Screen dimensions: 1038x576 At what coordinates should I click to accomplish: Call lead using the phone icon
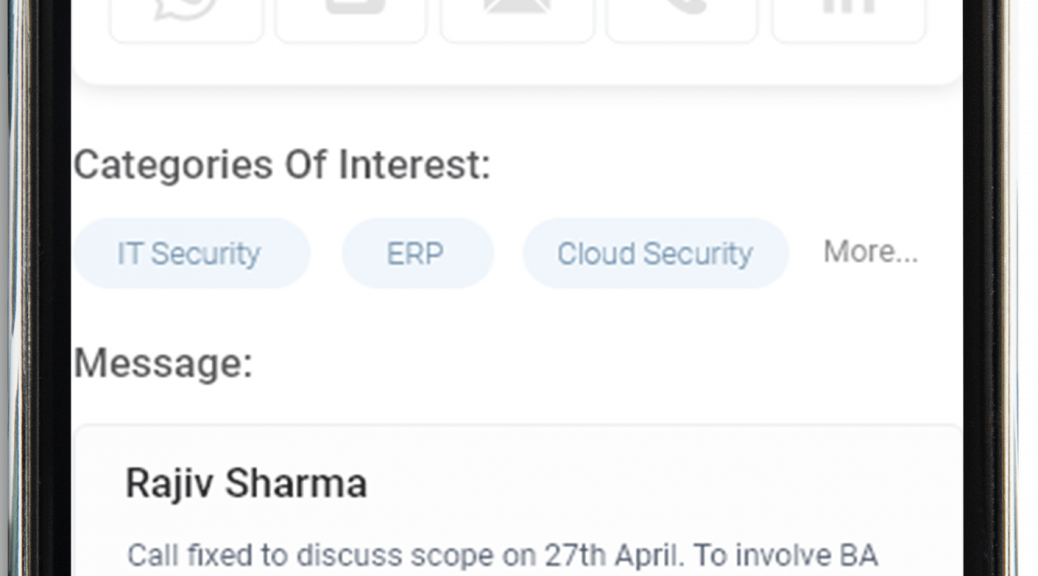click(x=682, y=20)
